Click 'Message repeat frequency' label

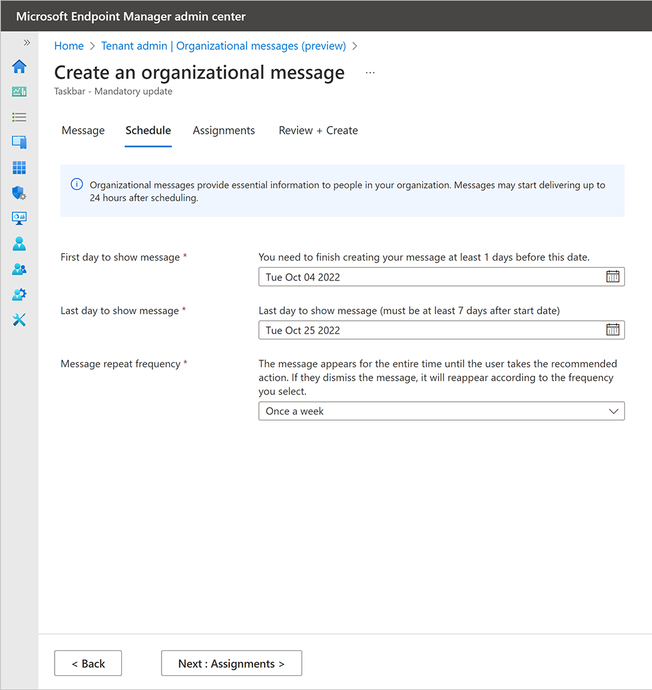point(121,364)
